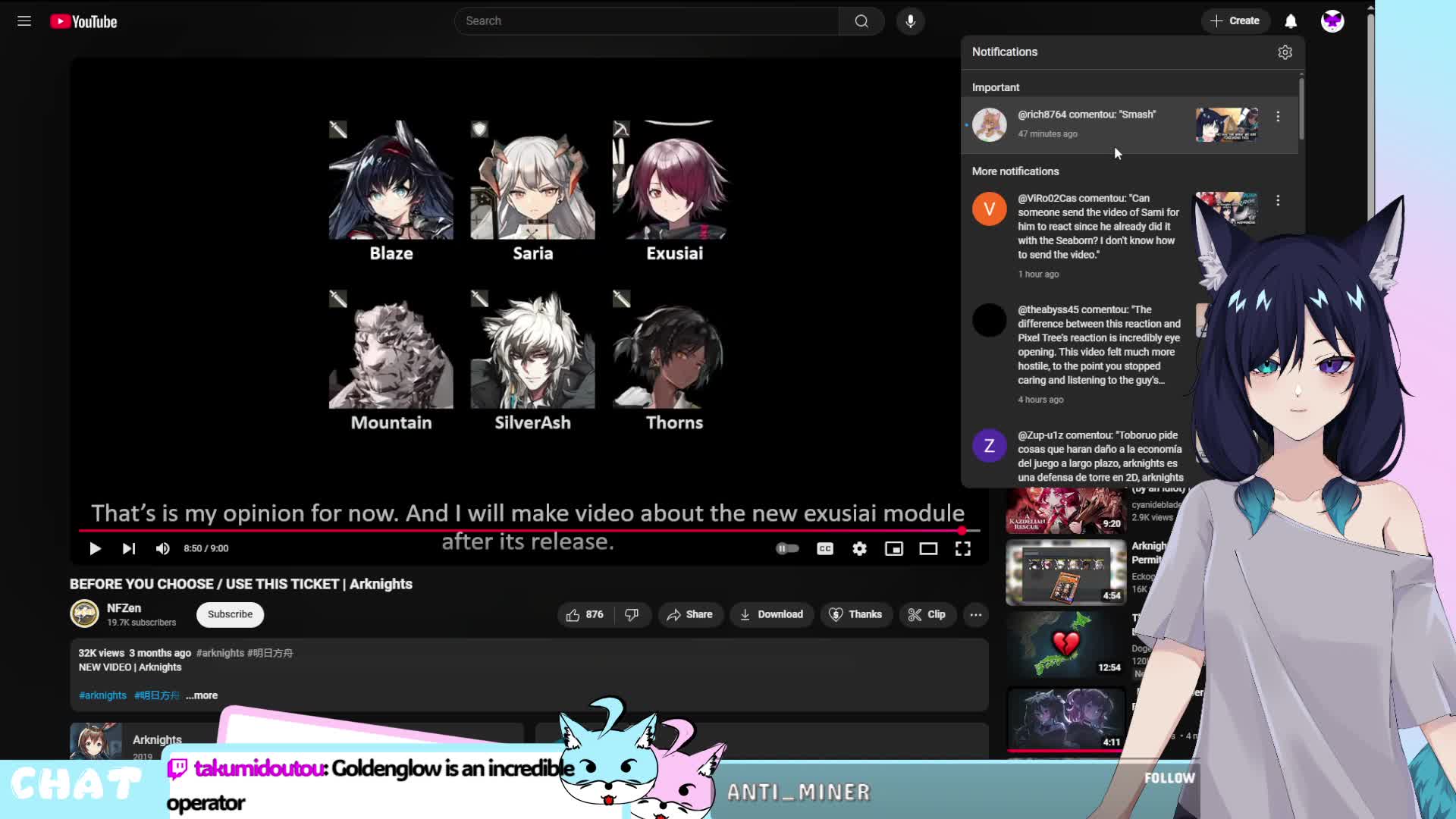Click the FOLLOW label on stream overlay
The height and width of the screenshot is (819, 1456).
(1169, 778)
